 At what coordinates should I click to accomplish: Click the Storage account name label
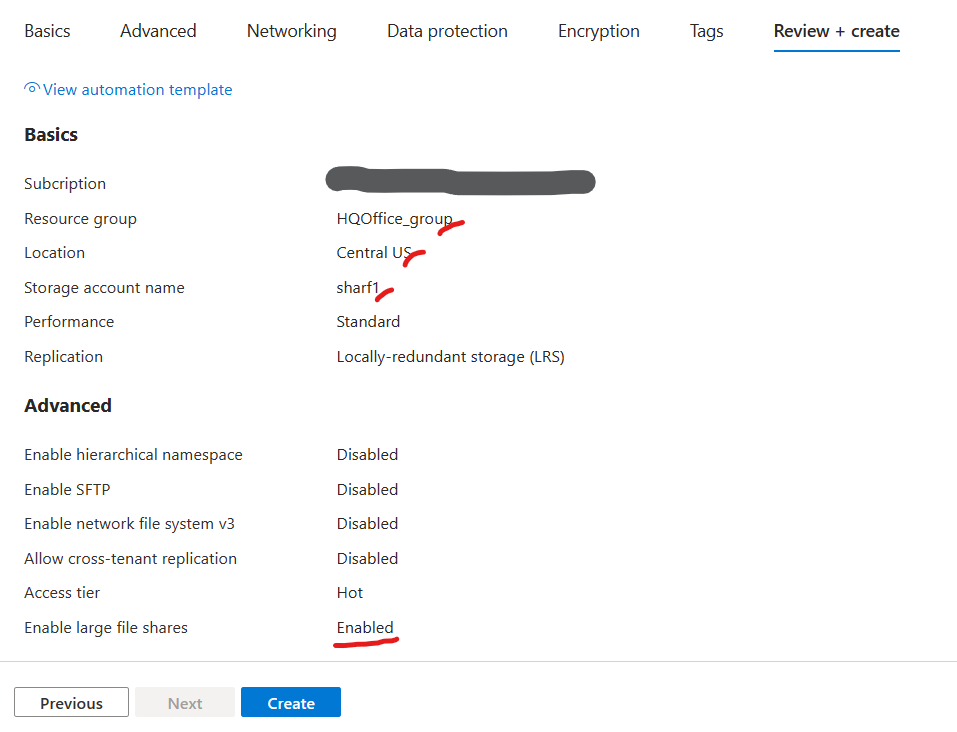pyautogui.click(x=104, y=288)
